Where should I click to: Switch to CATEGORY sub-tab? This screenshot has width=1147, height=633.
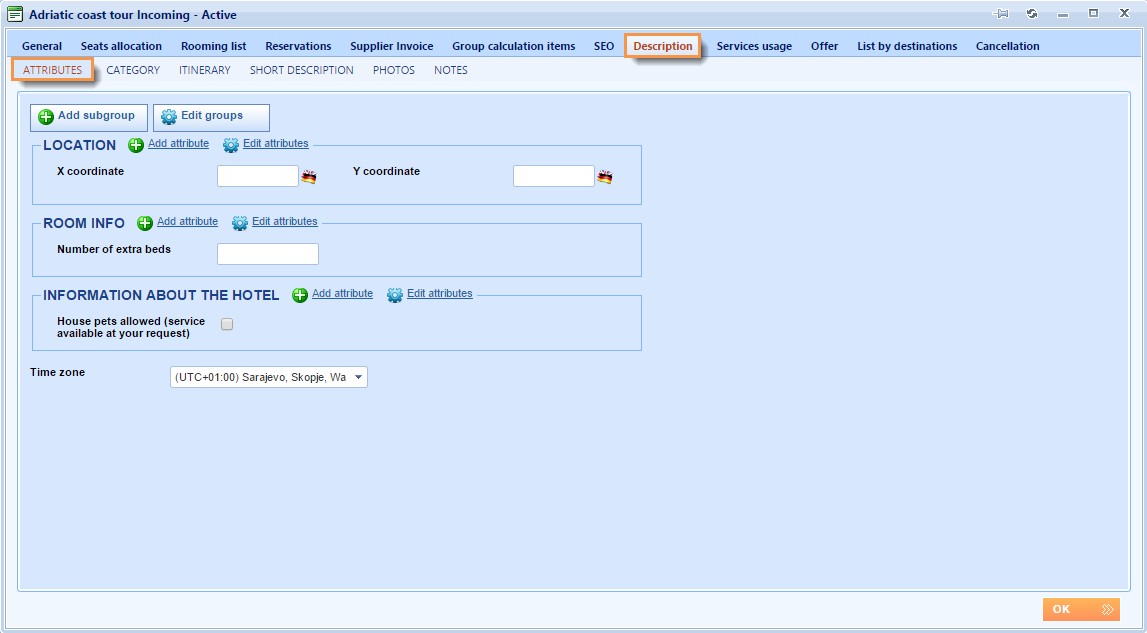click(133, 70)
